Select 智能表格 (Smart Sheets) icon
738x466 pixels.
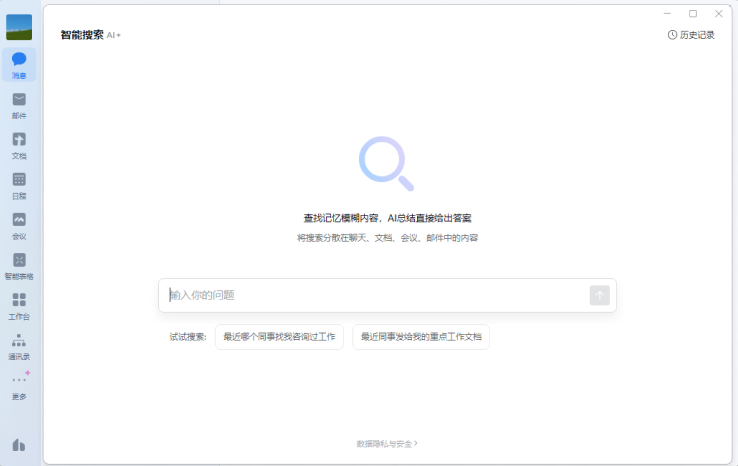(x=19, y=264)
